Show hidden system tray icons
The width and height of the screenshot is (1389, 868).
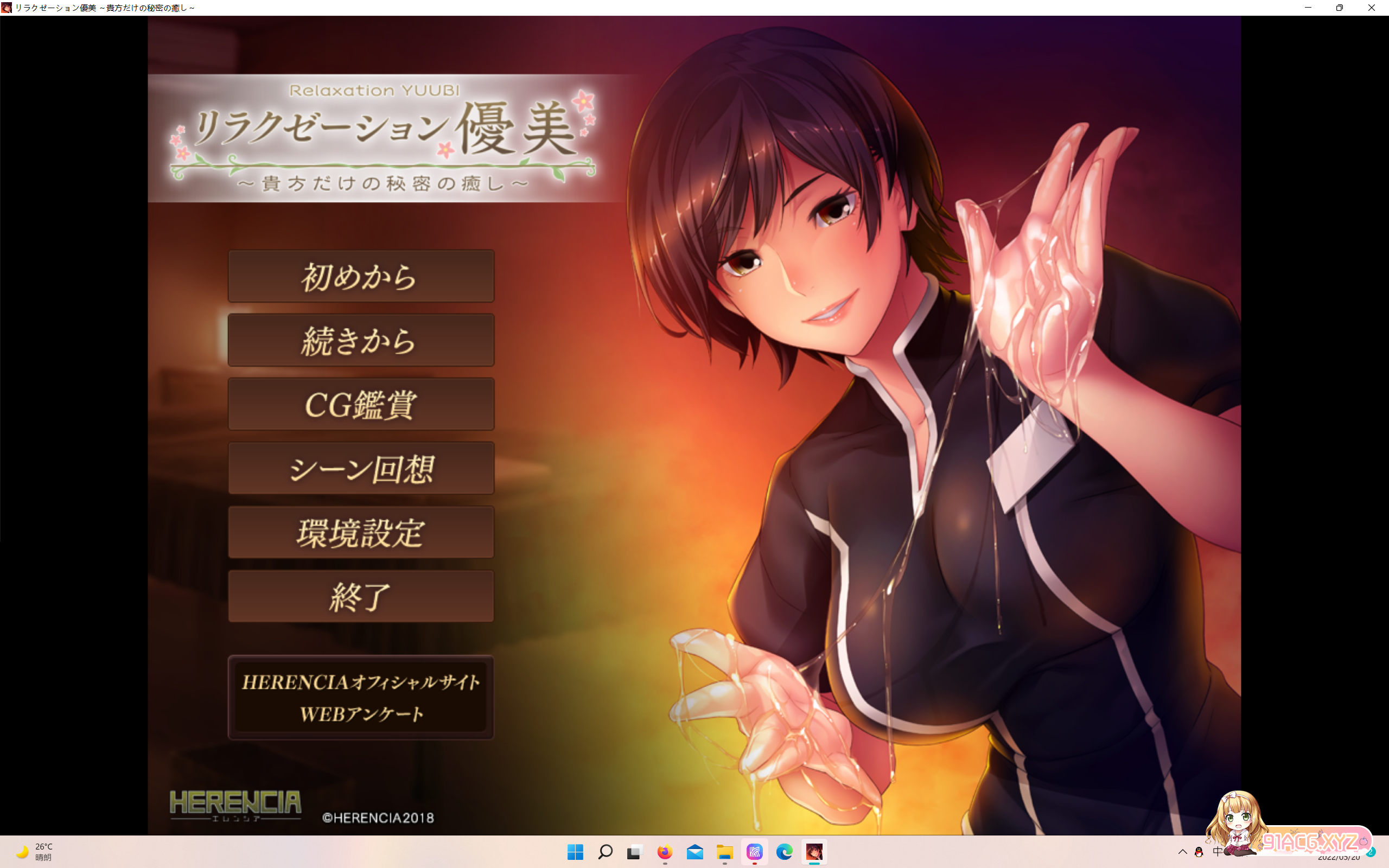1182,852
